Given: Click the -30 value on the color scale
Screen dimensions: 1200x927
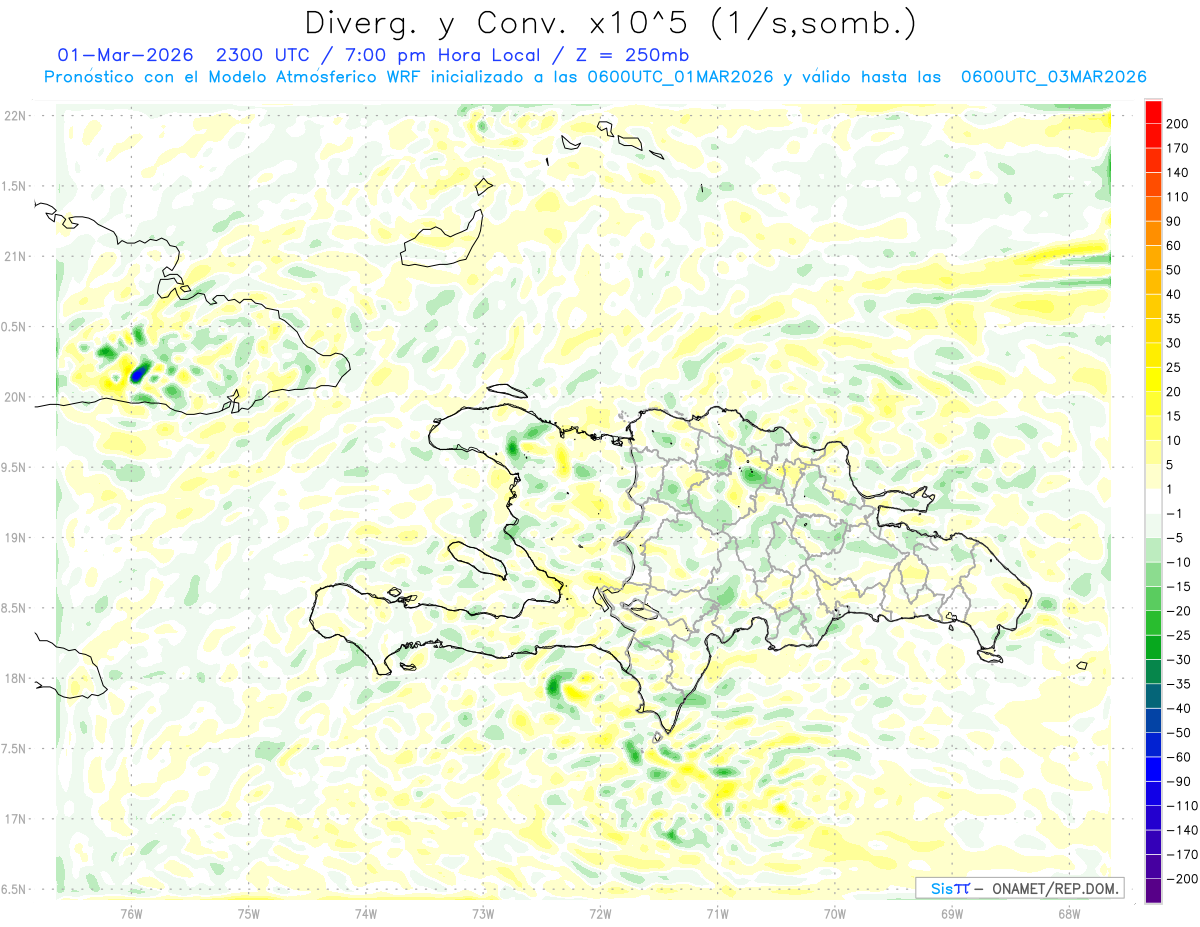Looking at the screenshot, I should tap(1180, 660).
